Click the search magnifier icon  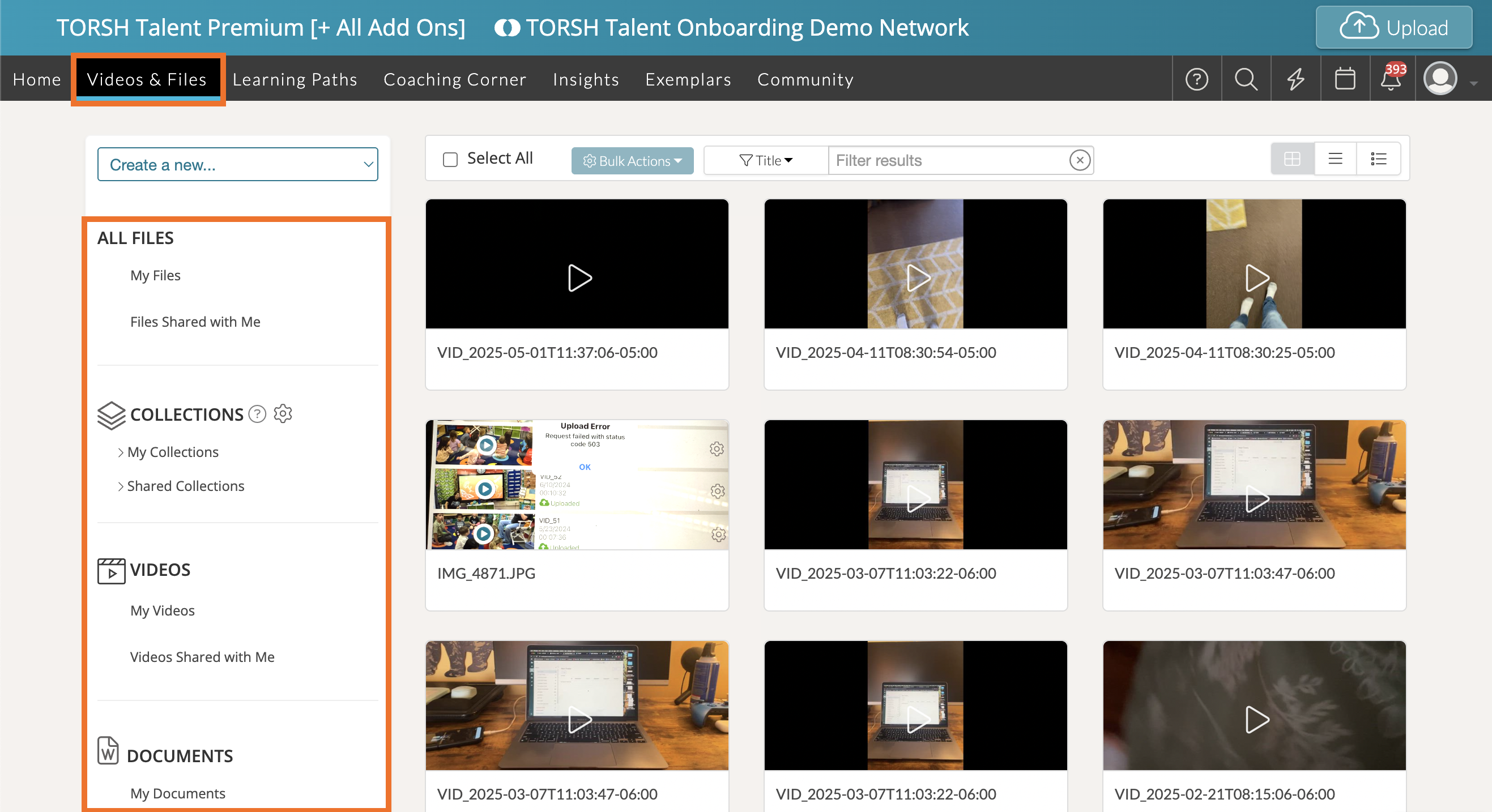1246,79
